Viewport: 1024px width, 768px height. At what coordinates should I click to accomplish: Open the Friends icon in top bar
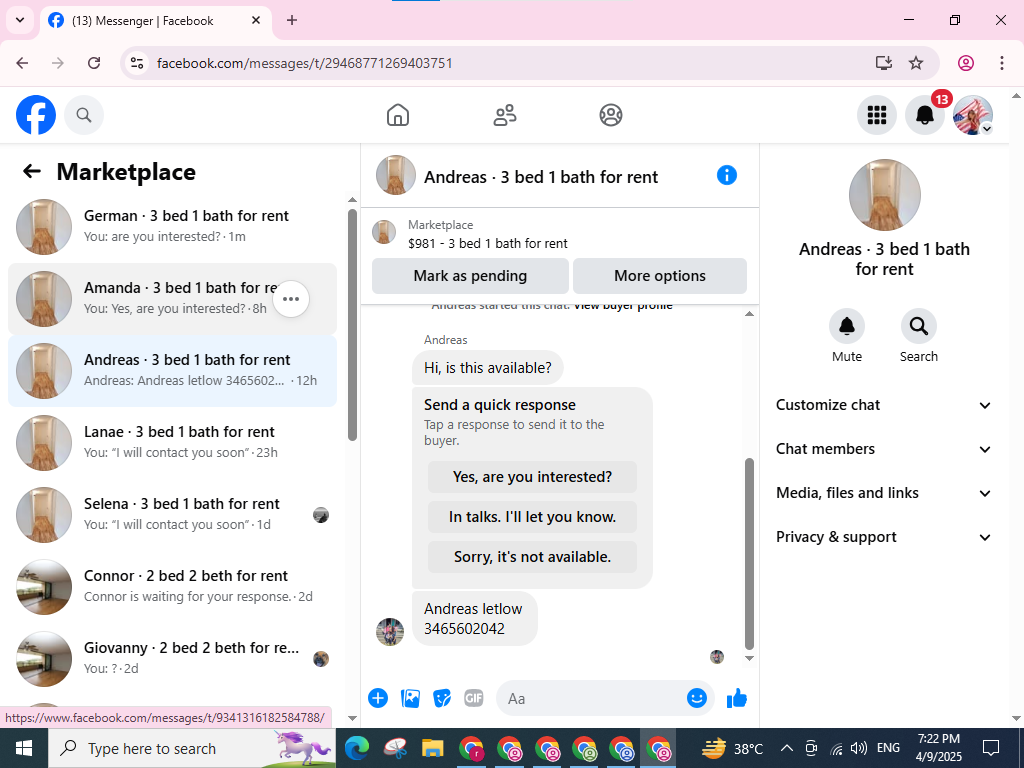(x=504, y=115)
